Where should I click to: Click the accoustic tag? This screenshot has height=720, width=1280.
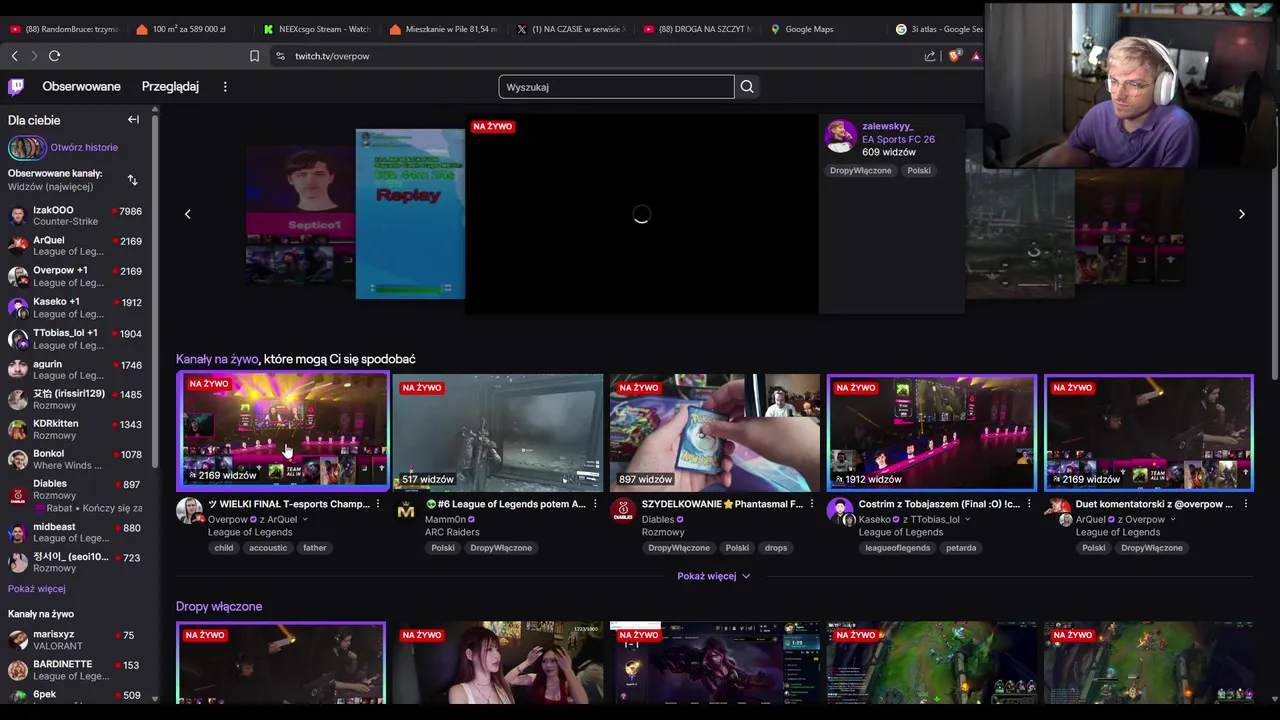pos(268,548)
